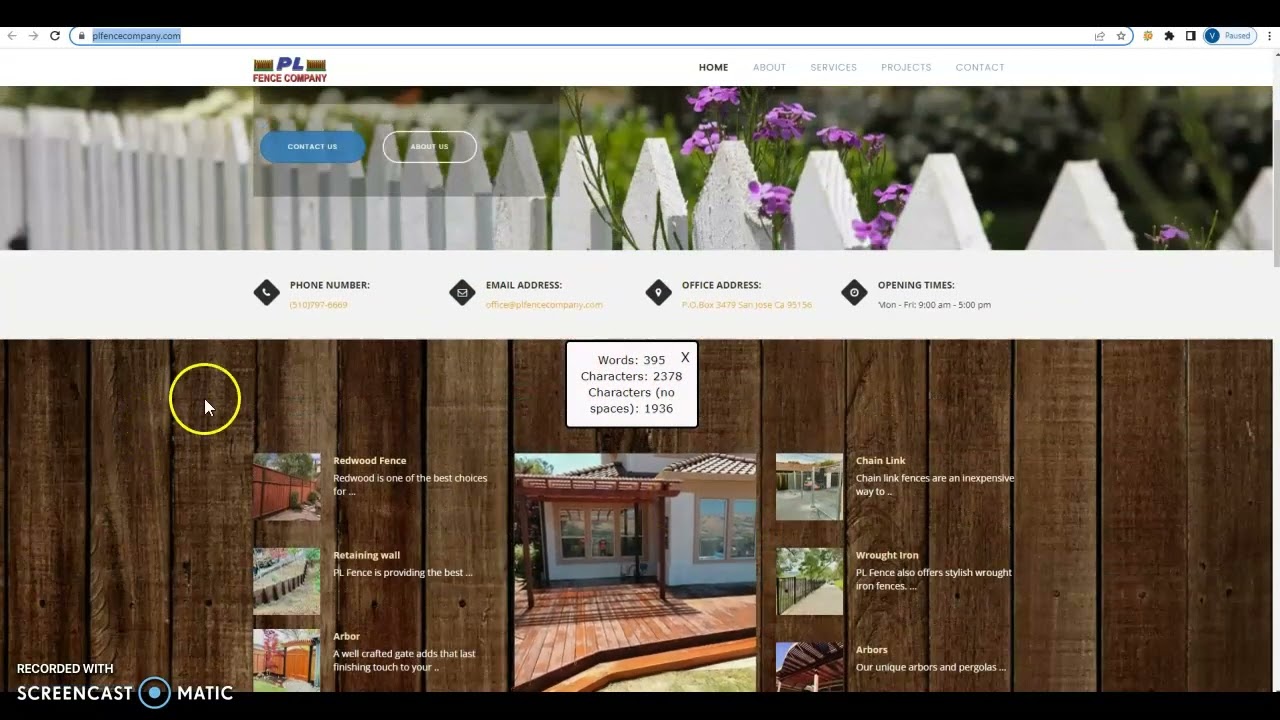Reload the page with the refresh icon
Viewport: 1280px width, 720px height.
pyautogui.click(x=55, y=36)
